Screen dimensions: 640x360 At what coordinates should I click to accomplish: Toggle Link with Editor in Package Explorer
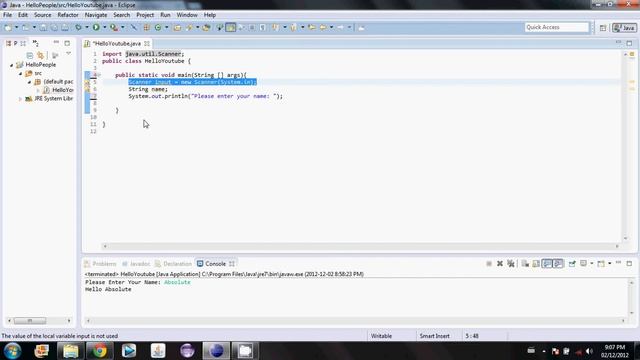[x=40, y=55]
